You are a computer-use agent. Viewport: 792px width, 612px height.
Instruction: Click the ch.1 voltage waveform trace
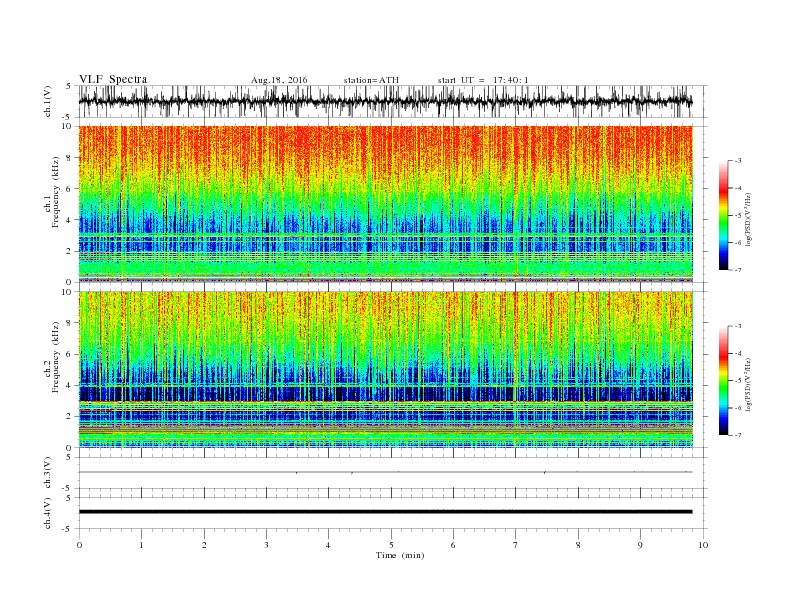point(385,101)
